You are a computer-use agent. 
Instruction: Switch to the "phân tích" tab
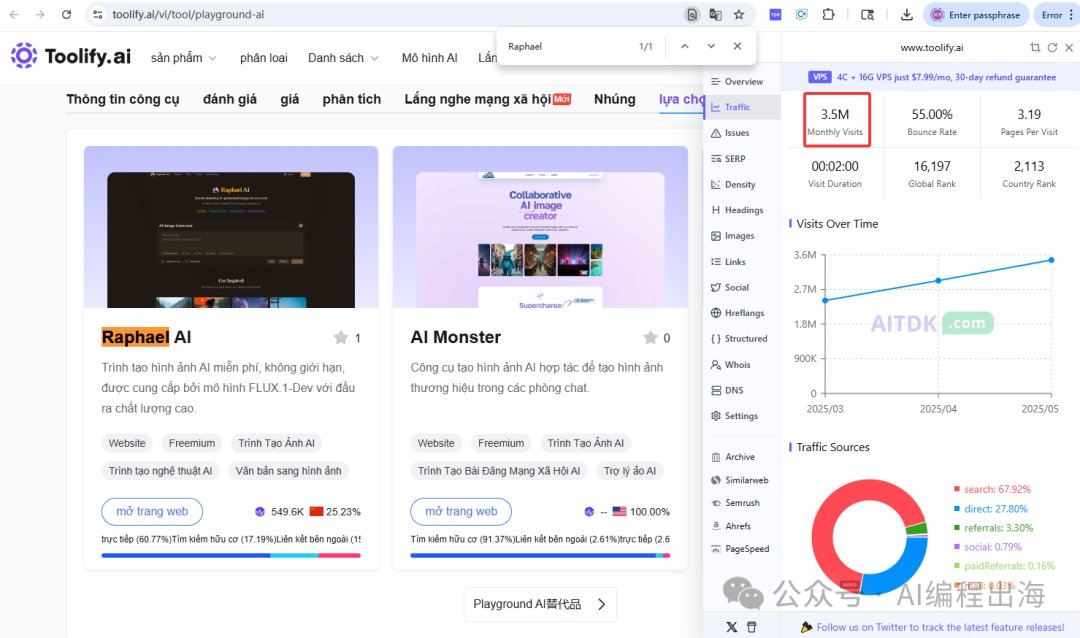[x=351, y=99]
